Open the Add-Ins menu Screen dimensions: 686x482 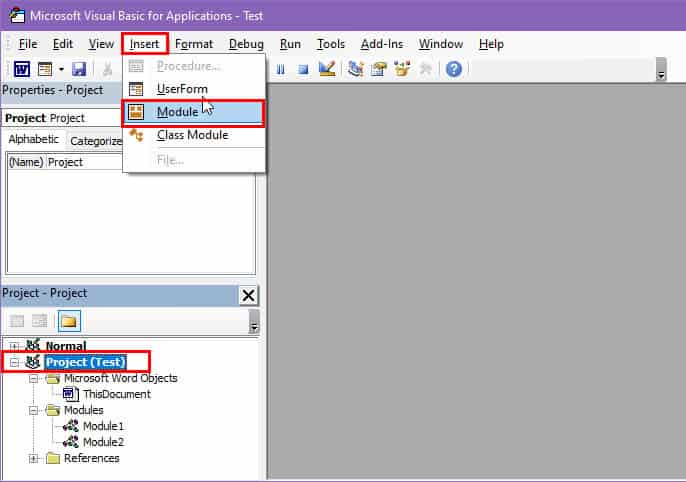(382, 44)
